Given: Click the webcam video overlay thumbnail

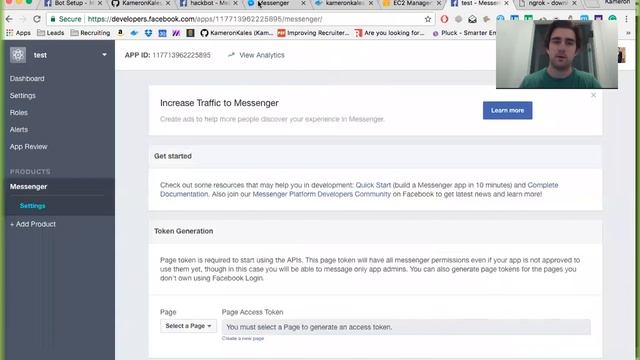Looking at the screenshot, I should click(557, 54).
